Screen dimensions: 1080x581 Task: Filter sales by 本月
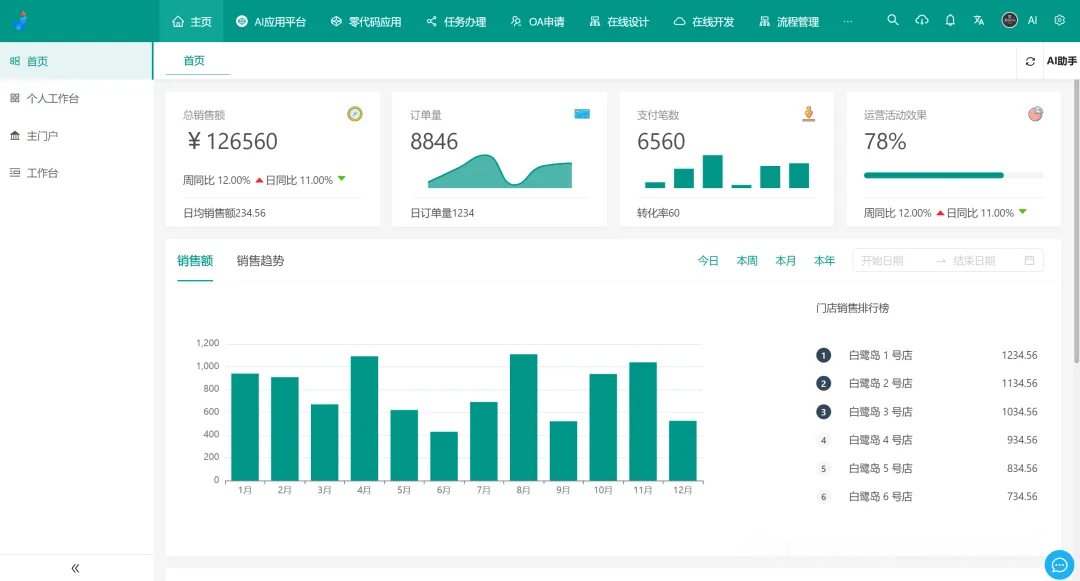point(786,261)
